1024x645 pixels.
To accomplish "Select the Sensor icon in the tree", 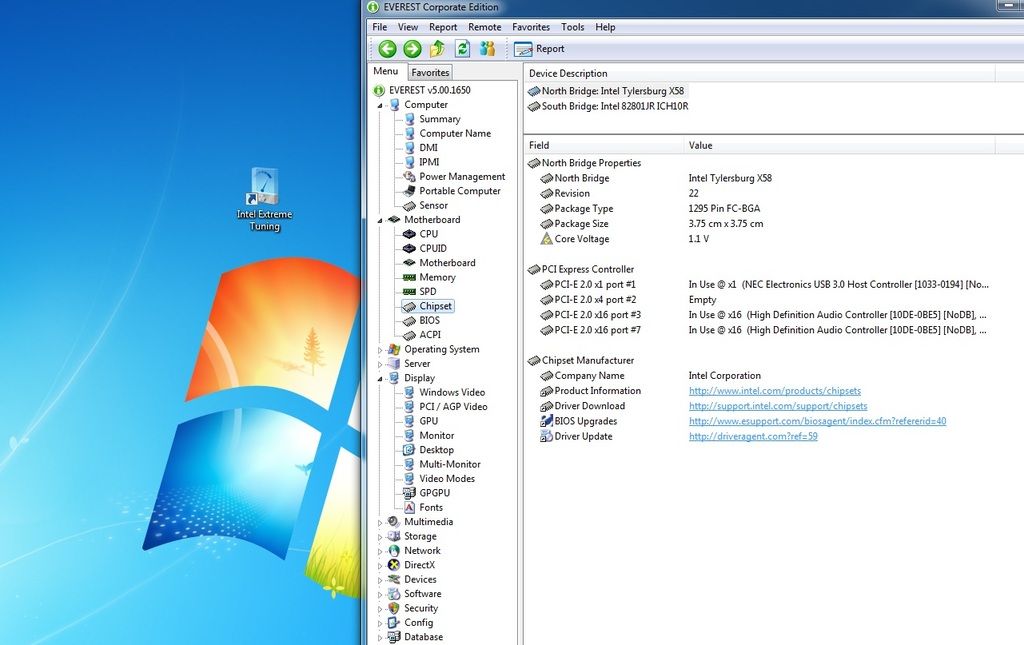I will tap(409, 205).
